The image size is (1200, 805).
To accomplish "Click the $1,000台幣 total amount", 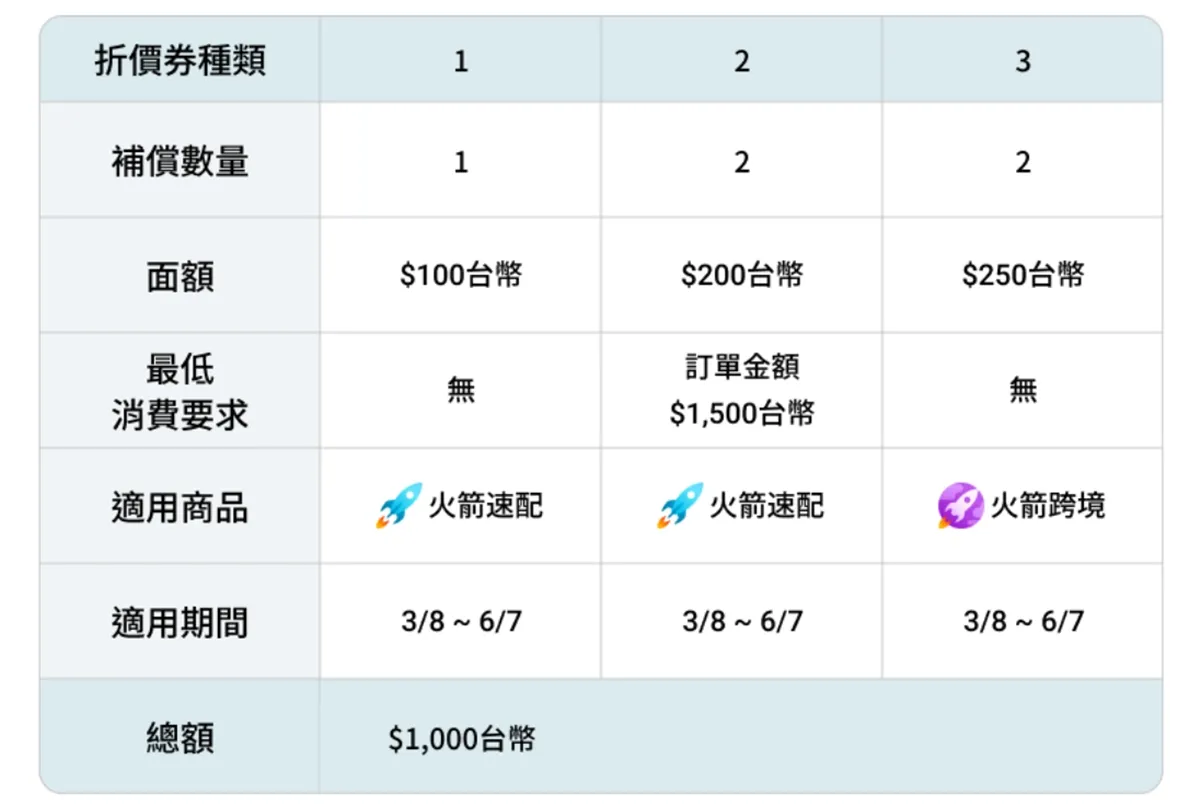I will tap(462, 739).
